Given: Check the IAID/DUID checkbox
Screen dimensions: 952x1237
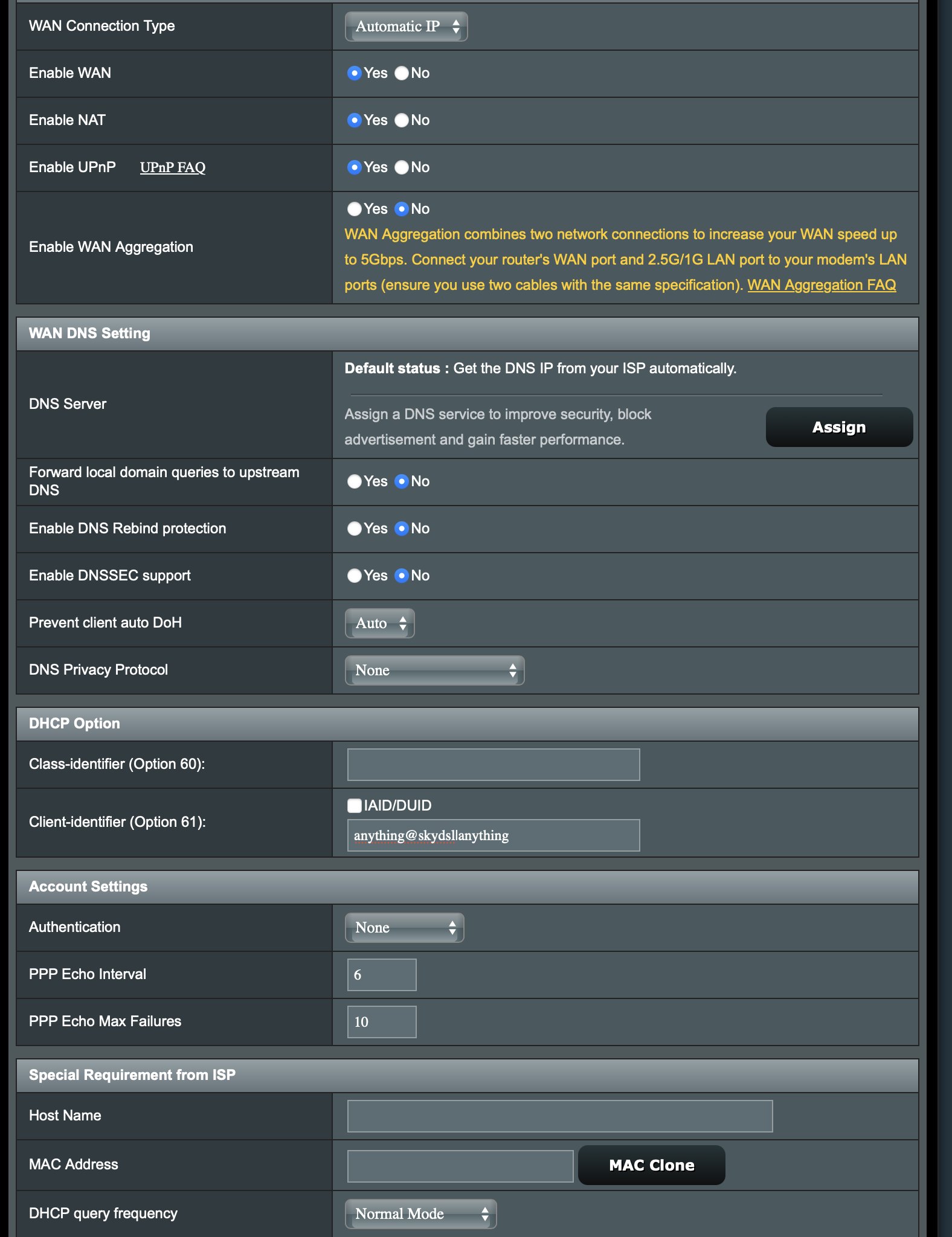Looking at the screenshot, I should pos(355,806).
